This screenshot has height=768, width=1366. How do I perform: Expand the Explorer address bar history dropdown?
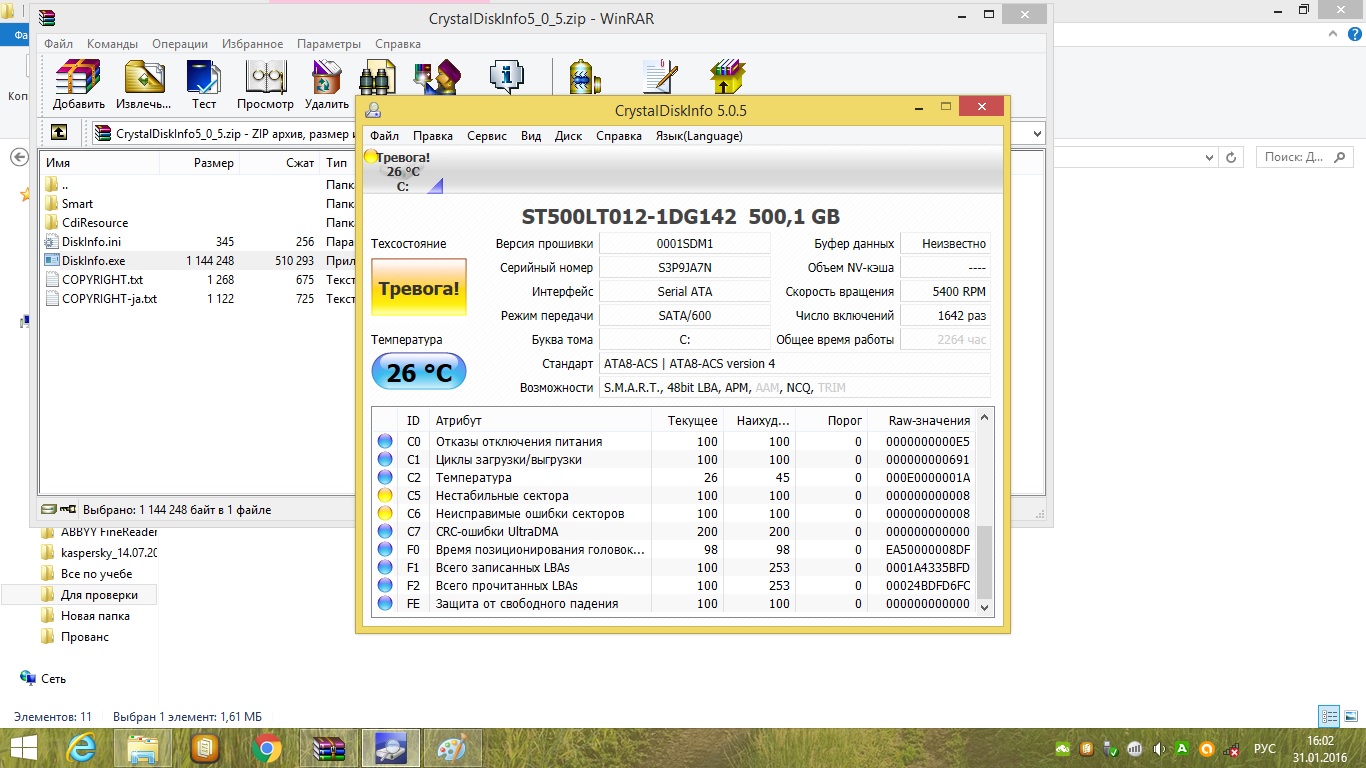tap(1207, 157)
